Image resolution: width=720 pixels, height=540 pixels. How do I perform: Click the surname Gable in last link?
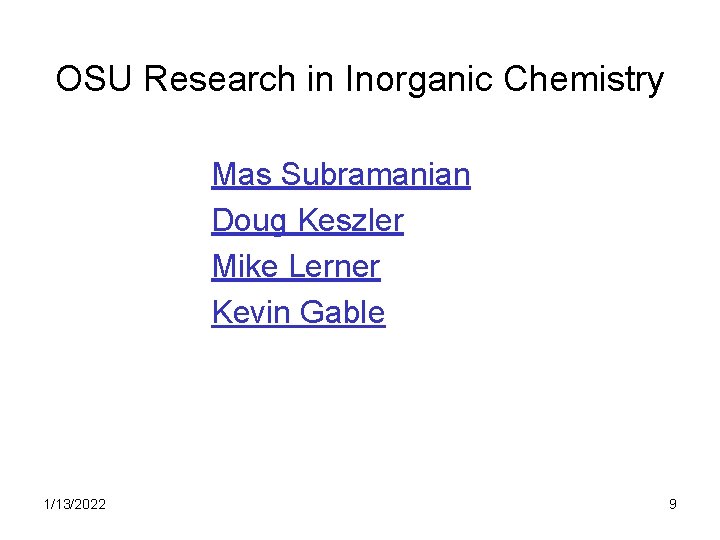click(343, 312)
